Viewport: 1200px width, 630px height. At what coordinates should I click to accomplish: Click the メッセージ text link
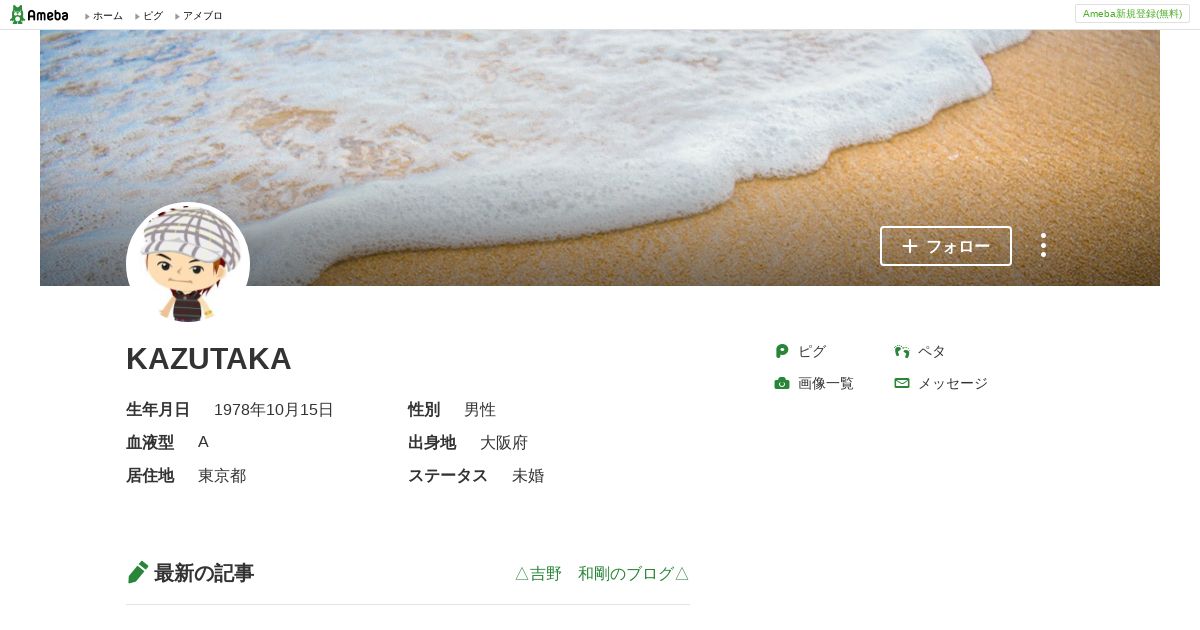point(953,383)
